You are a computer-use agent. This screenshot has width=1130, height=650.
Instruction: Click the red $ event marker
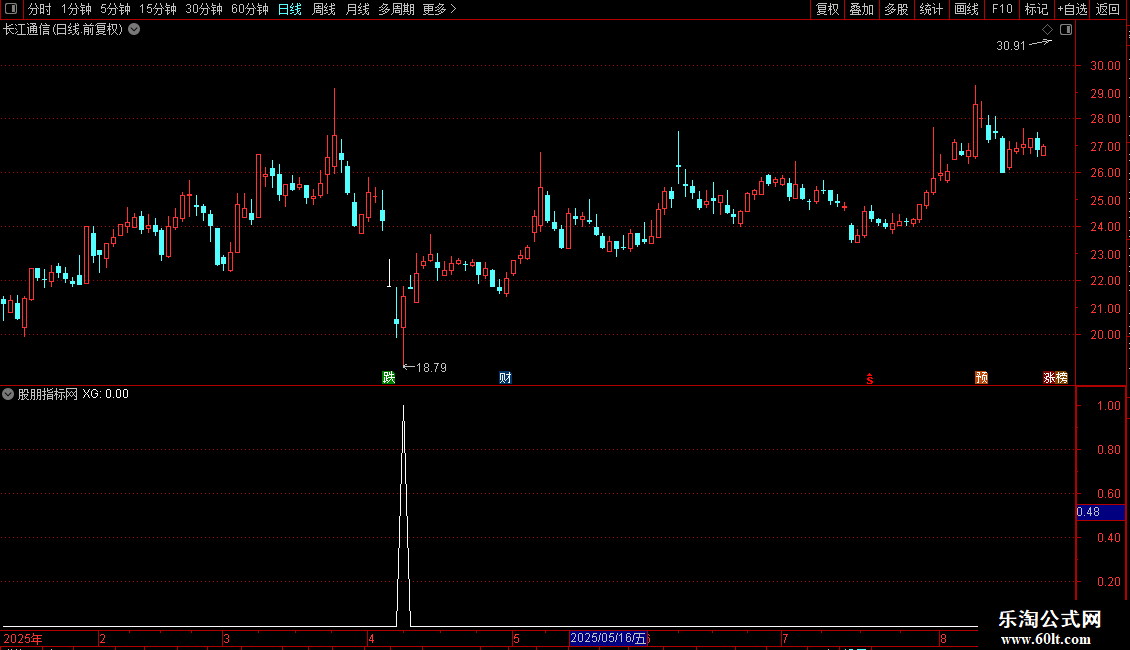(x=870, y=379)
